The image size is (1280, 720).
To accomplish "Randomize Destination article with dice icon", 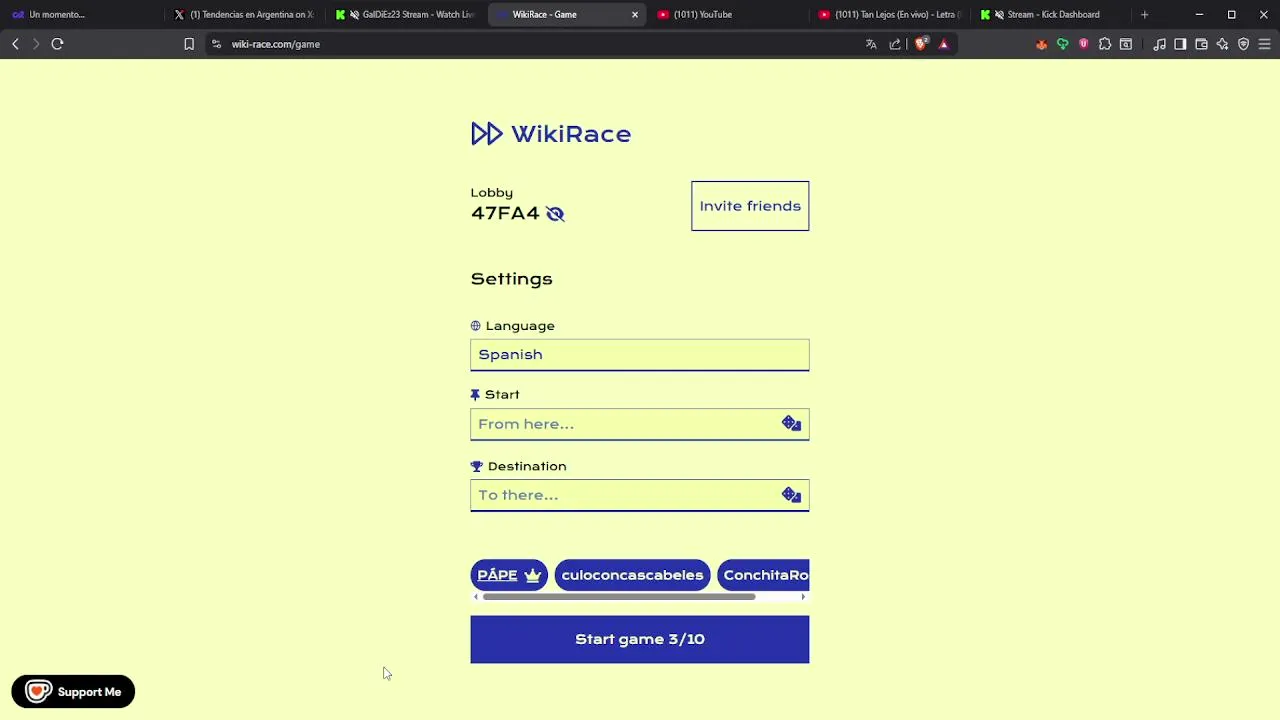I will [x=791, y=495].
